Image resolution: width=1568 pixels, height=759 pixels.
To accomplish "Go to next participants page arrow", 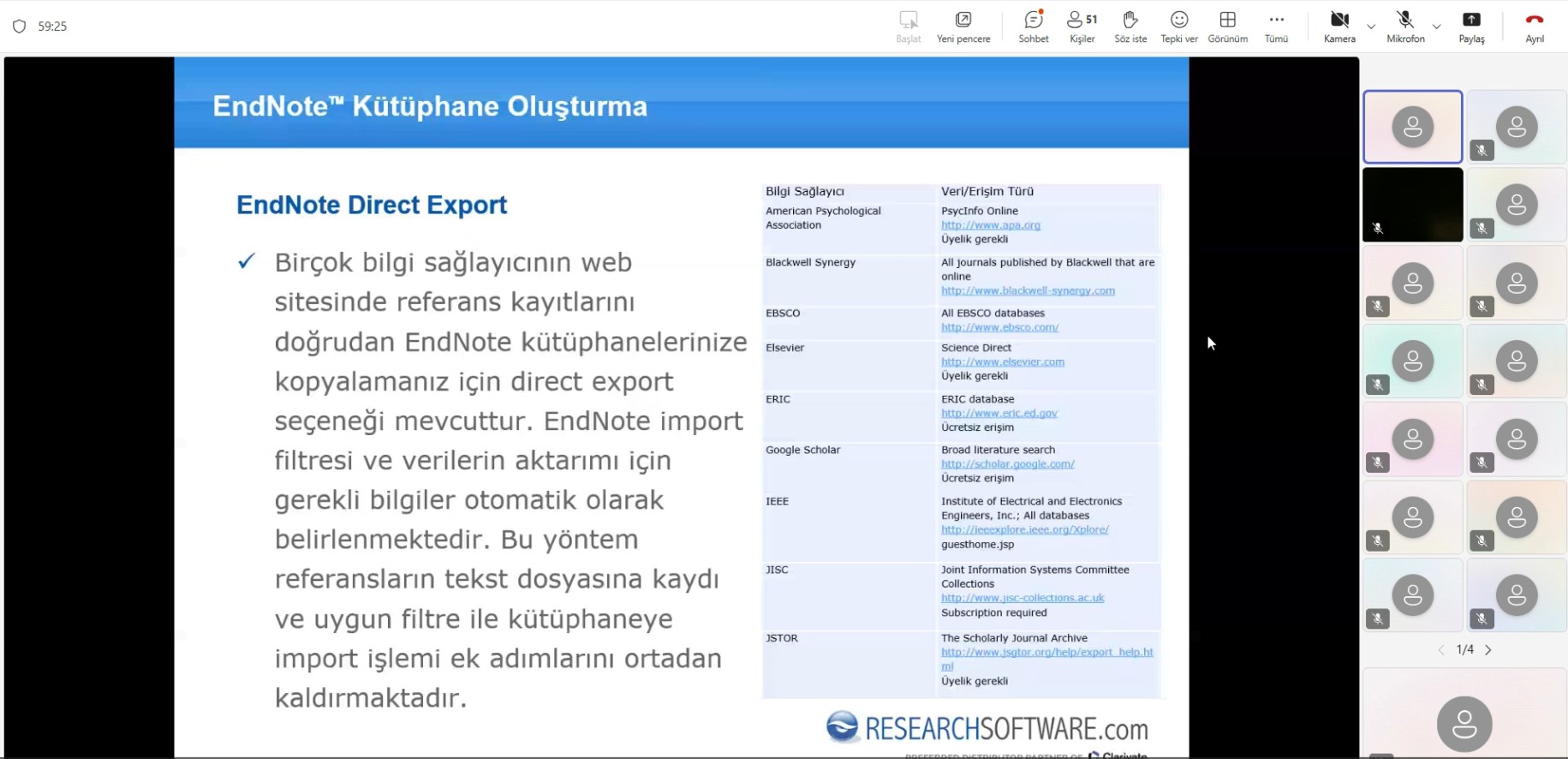I will tap(1488, 650).
